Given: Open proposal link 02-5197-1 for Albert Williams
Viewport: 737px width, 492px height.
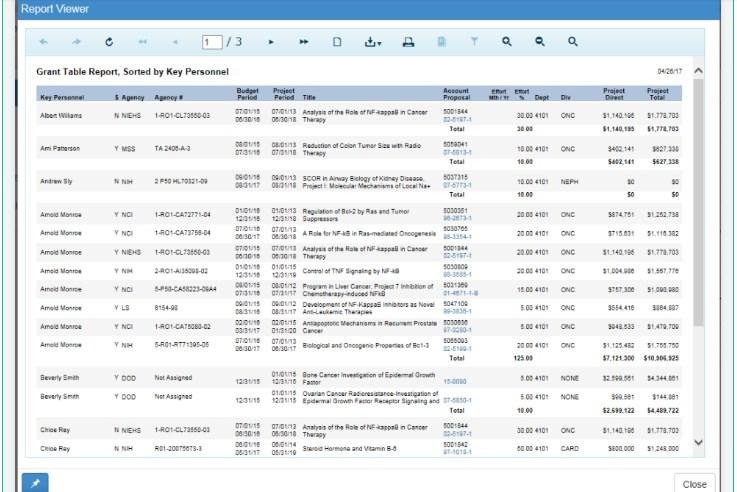Looking at the screenshot, I should [457, 120].
